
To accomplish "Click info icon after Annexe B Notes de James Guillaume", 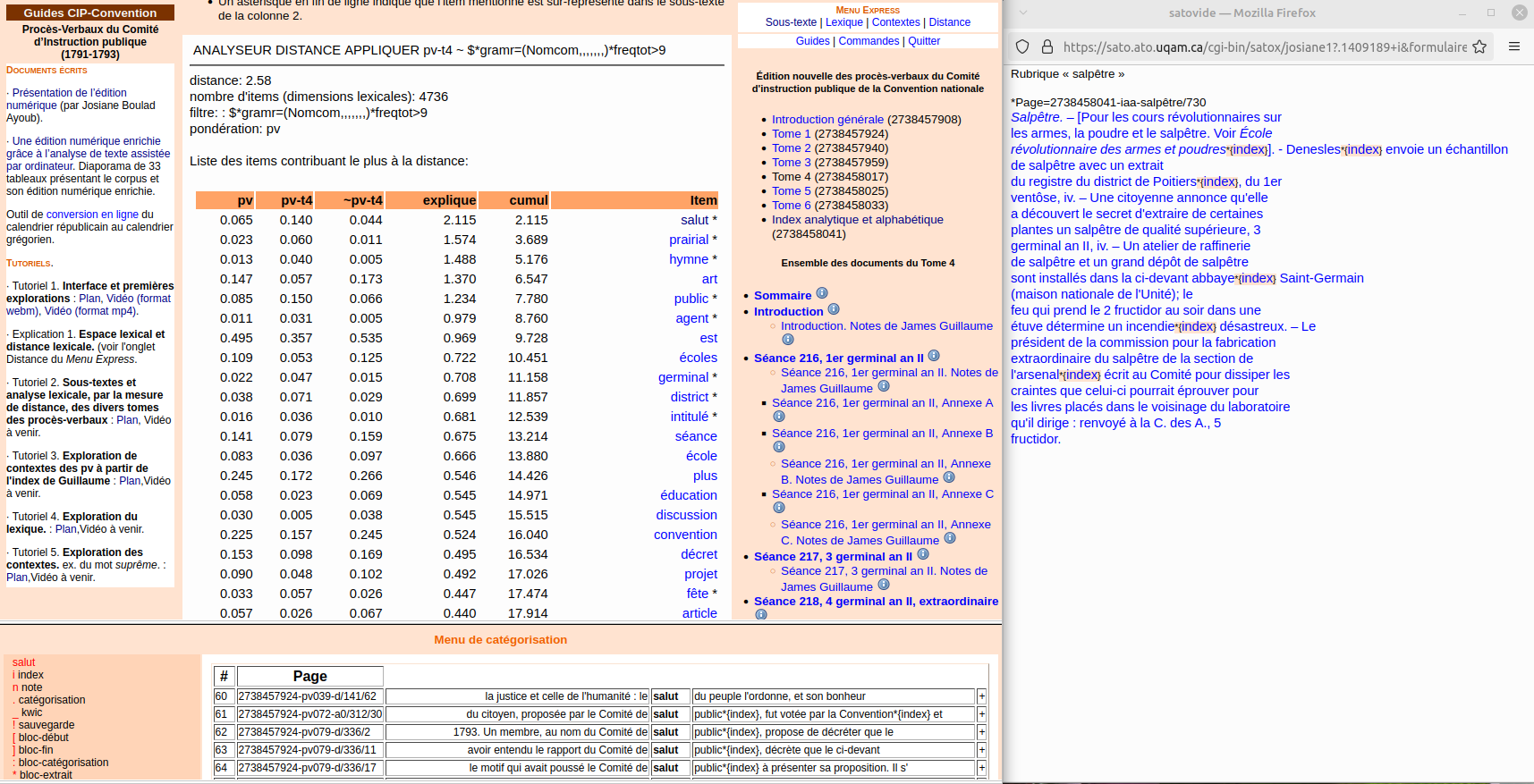I will coord(949,477).
